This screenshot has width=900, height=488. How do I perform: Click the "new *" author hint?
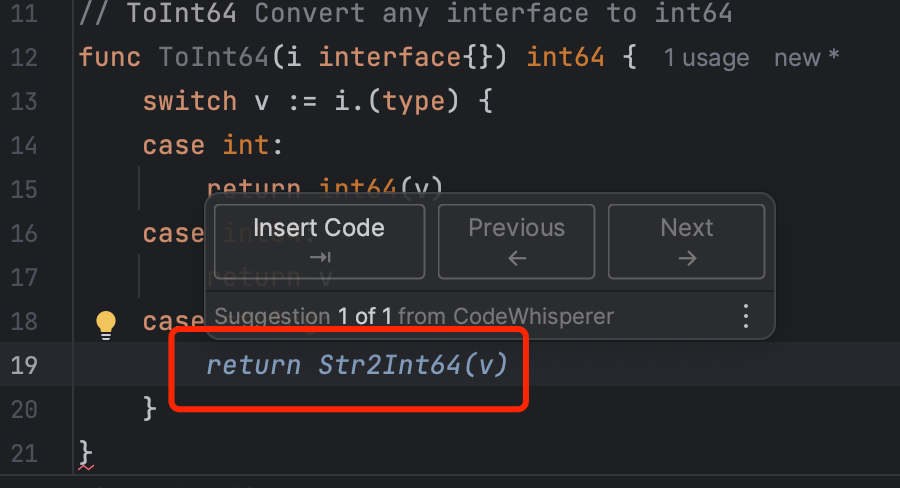pyautogui.click(x=806, y=58)
